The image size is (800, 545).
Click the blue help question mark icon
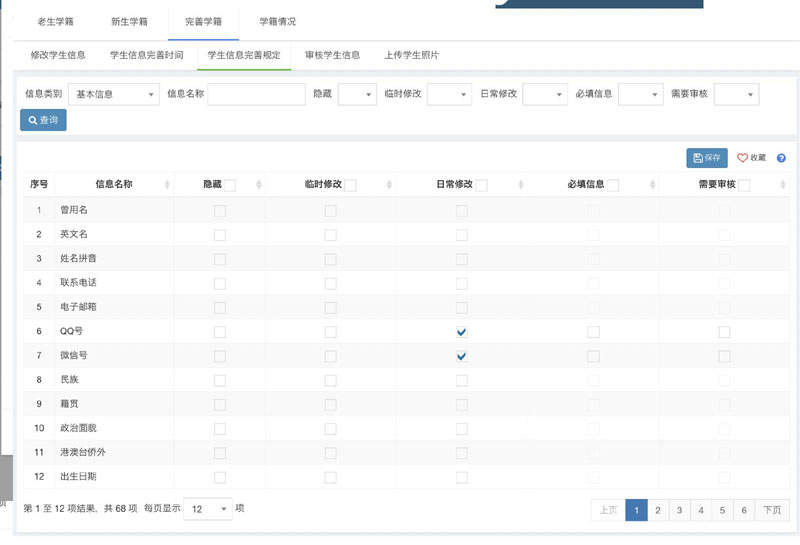pyautogui.click(x=781, y=158)
